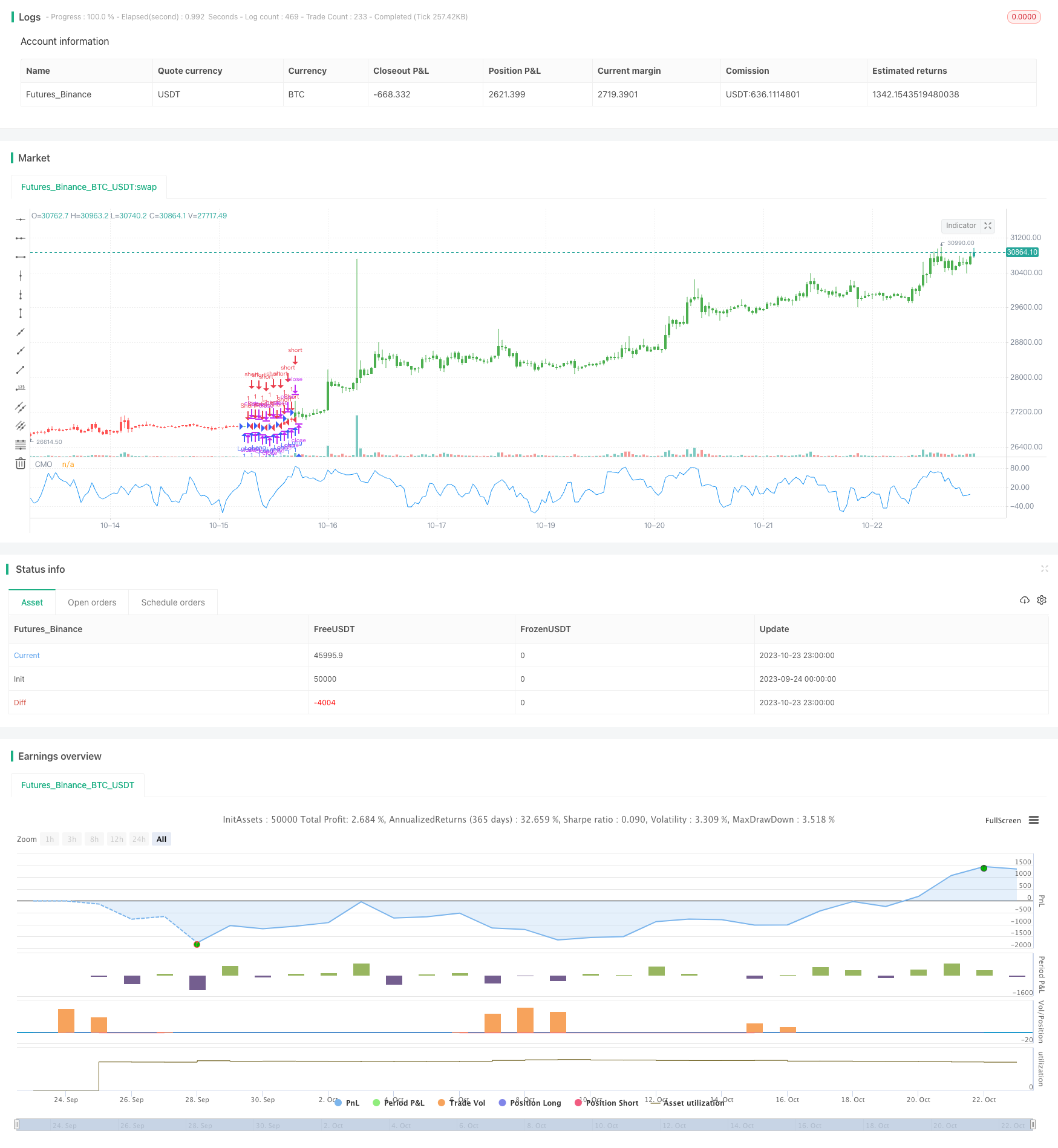
Task: Select the All zoom range button
Action: point(162,839)
